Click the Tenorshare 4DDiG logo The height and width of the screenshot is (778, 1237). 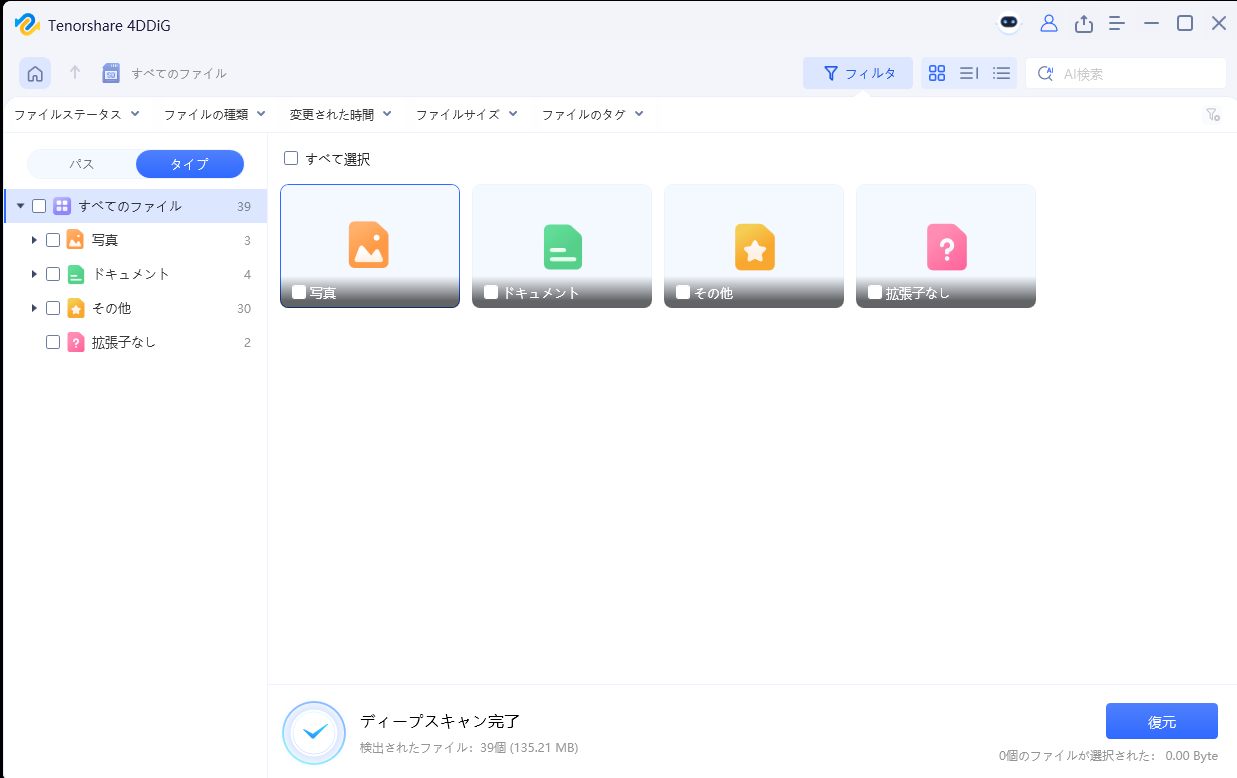click(26, 24)
